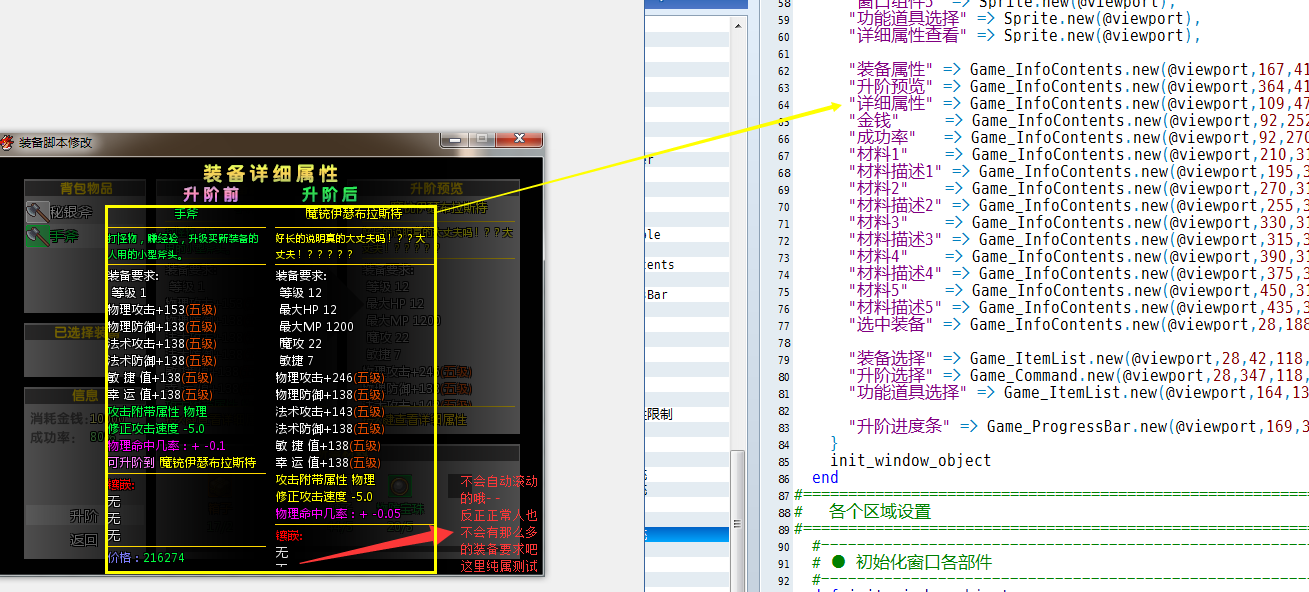Click the 秘银斧 axe icon in the backpack list
This screenshot has height=592, width=1309.
pos(37,212)
